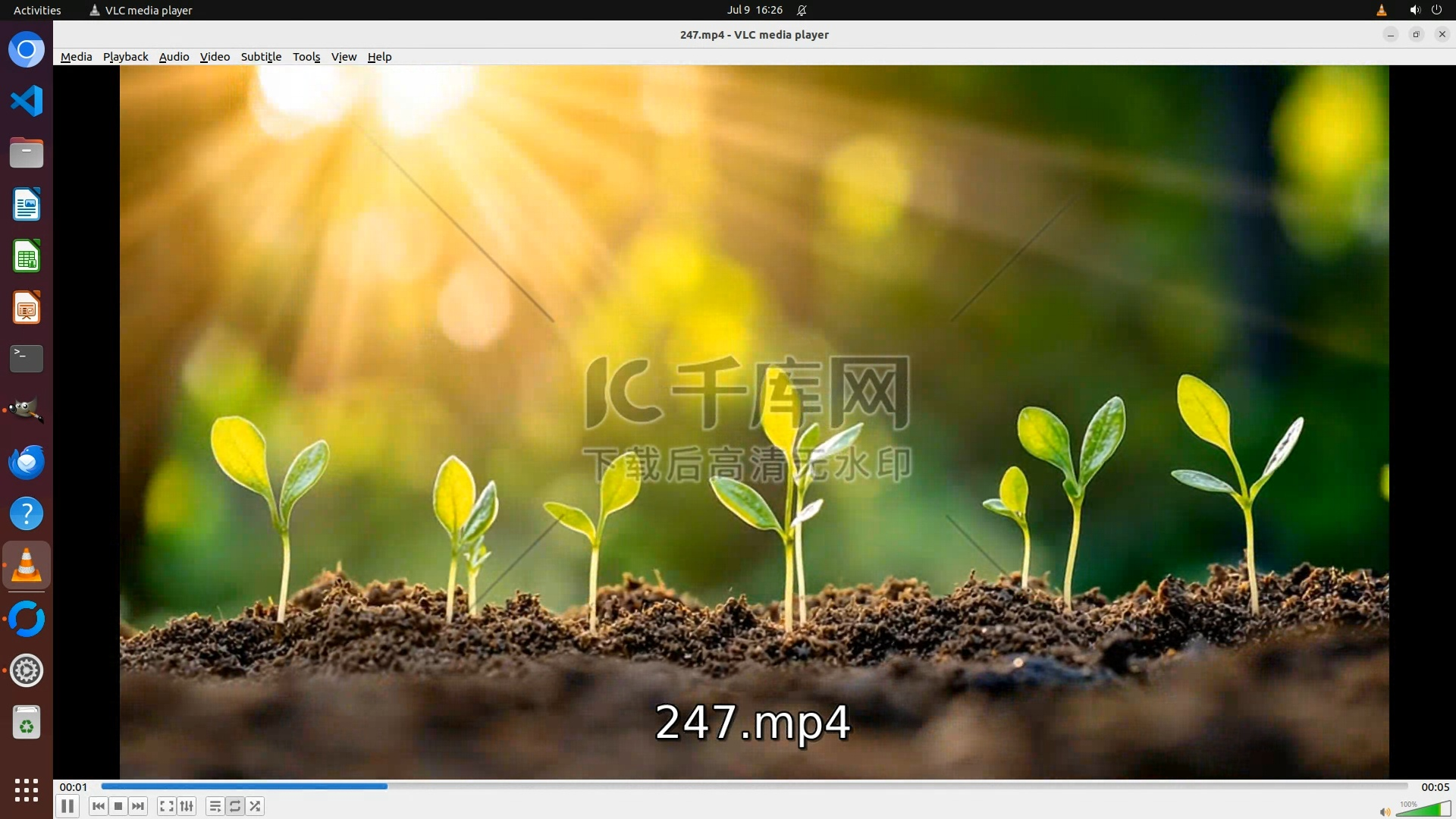Open the Playback menu
The height and width of the screenshot is (819, 1456).
[x=125, y=57]
